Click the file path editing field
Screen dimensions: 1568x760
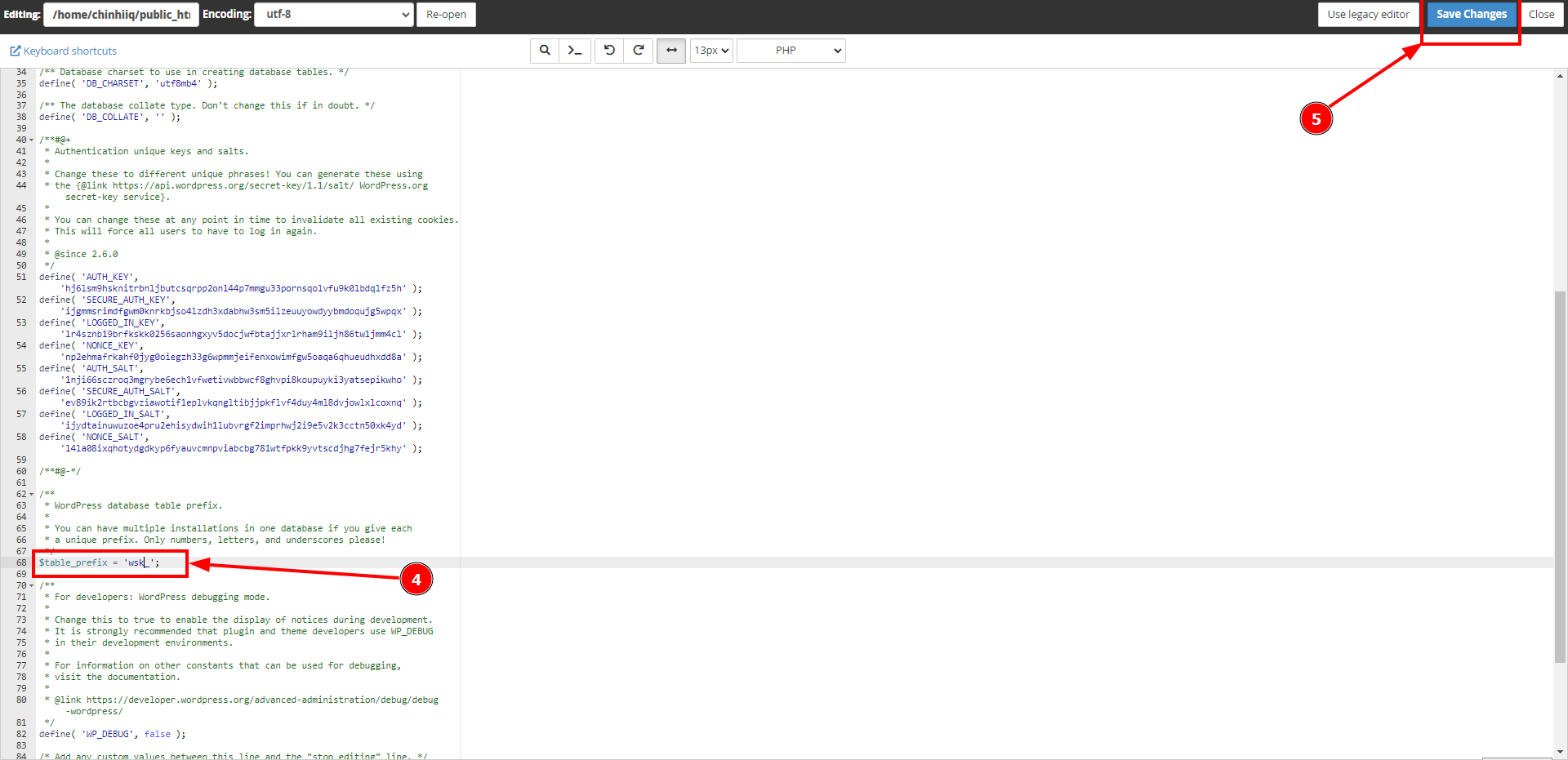(121, 15)
